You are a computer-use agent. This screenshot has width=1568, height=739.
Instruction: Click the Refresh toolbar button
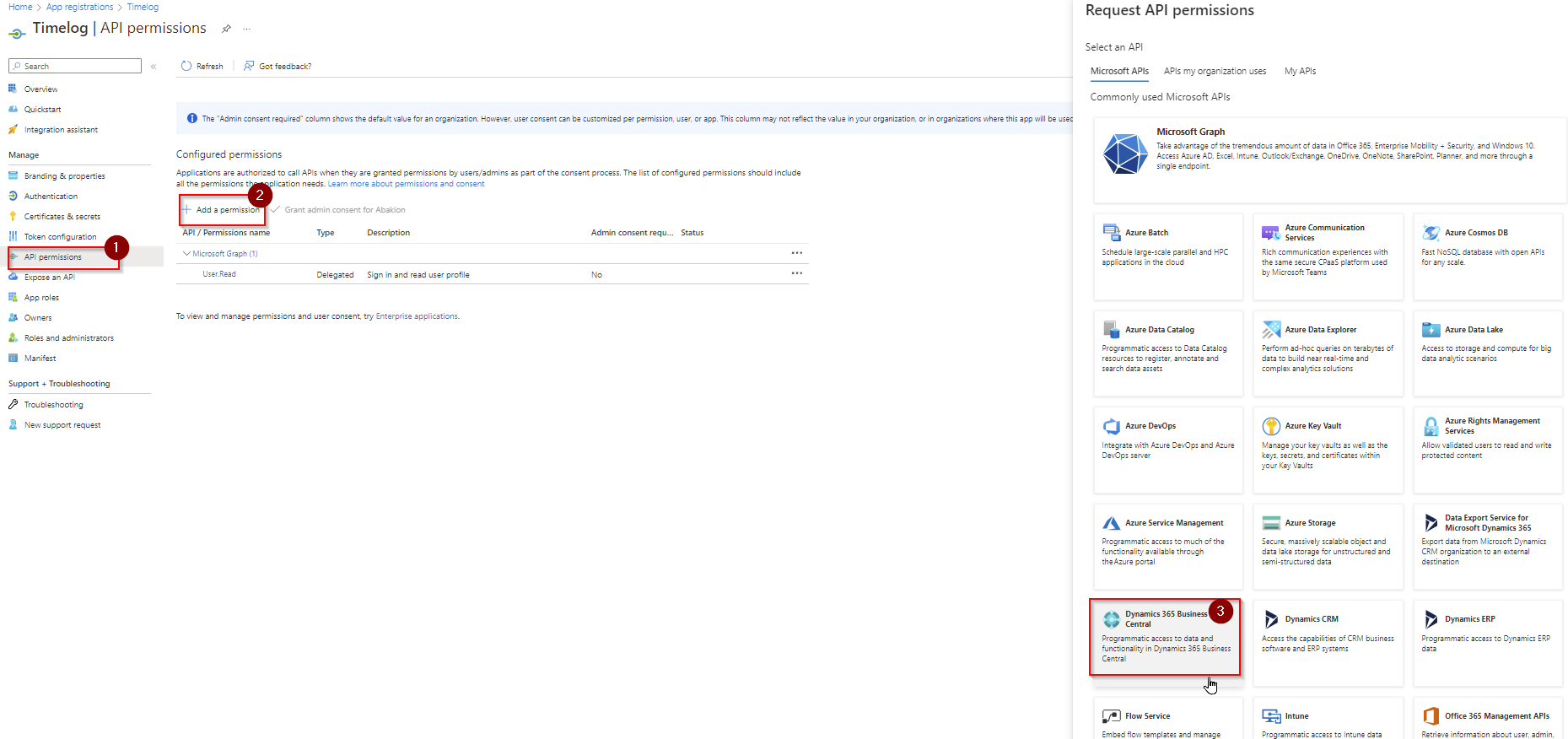point(202,66)
